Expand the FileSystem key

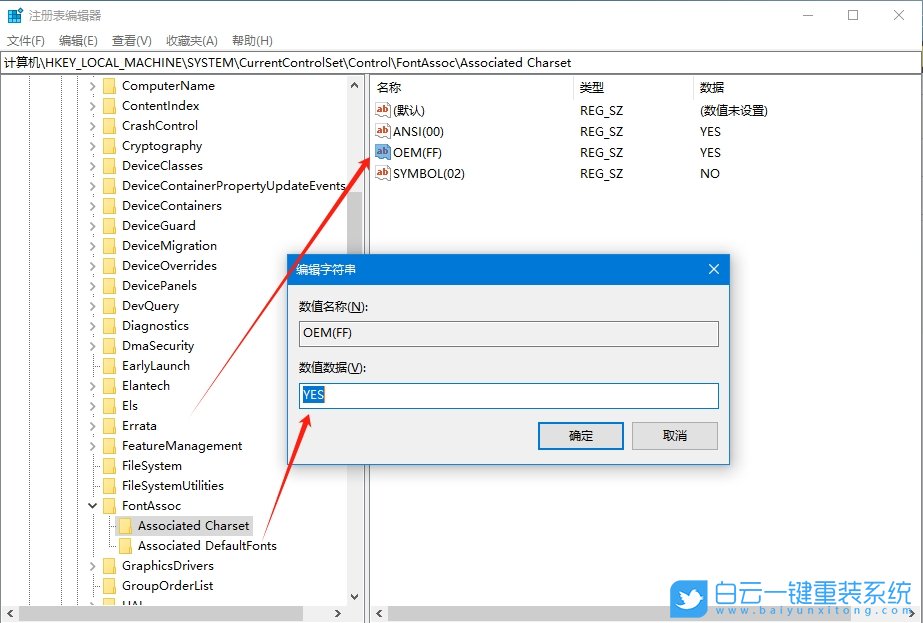[92, 465]
